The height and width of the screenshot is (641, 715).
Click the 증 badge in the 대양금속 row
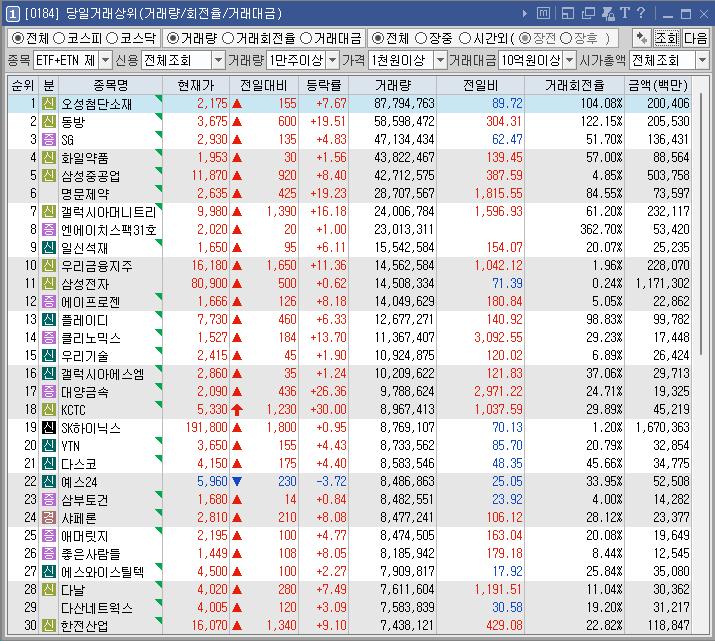pos(49,392)
